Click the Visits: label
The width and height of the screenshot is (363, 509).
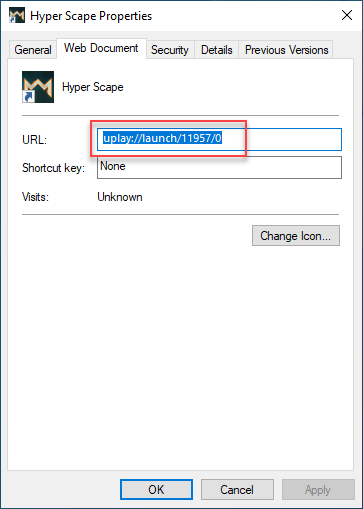pos(35,197)
